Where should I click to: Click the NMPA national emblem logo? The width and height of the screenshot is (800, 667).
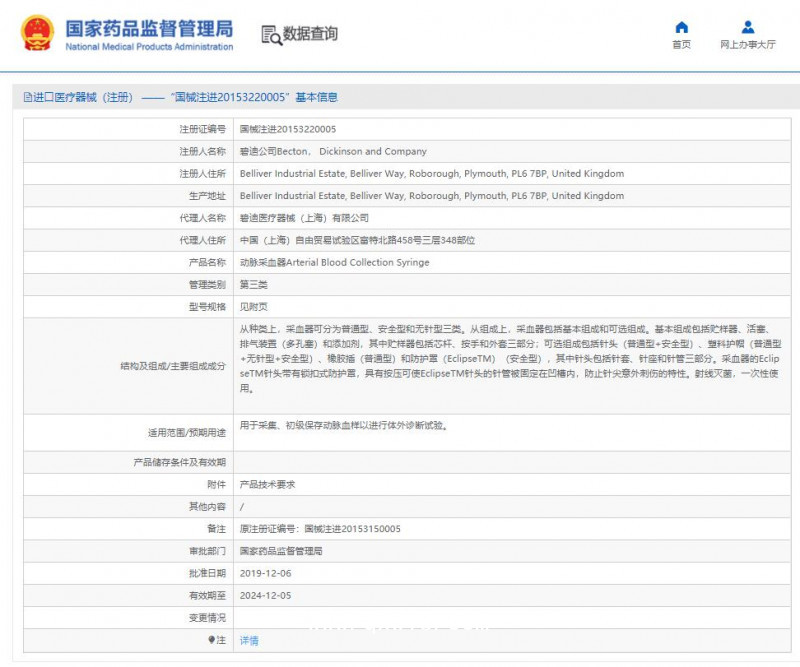click(36, 31)
